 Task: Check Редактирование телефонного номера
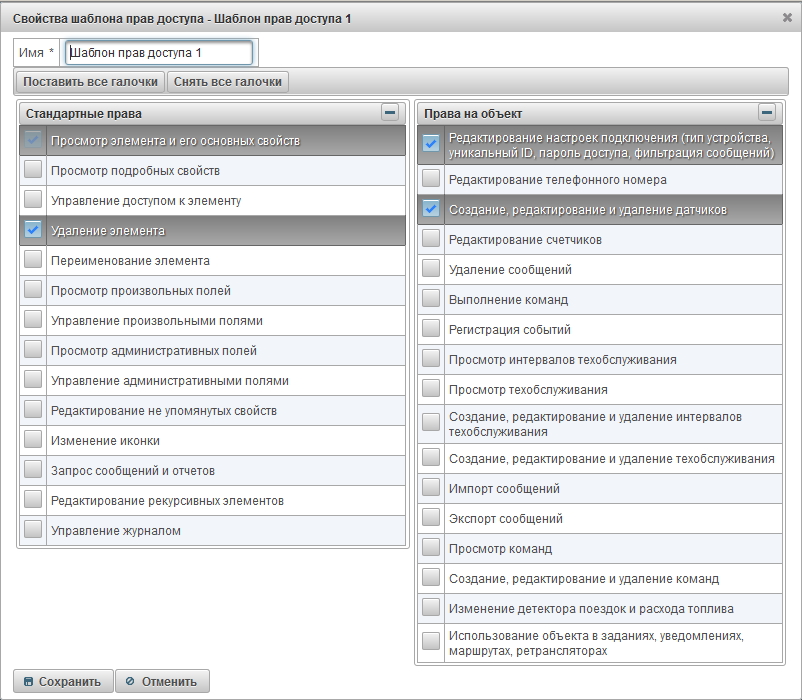coord(431,179)
